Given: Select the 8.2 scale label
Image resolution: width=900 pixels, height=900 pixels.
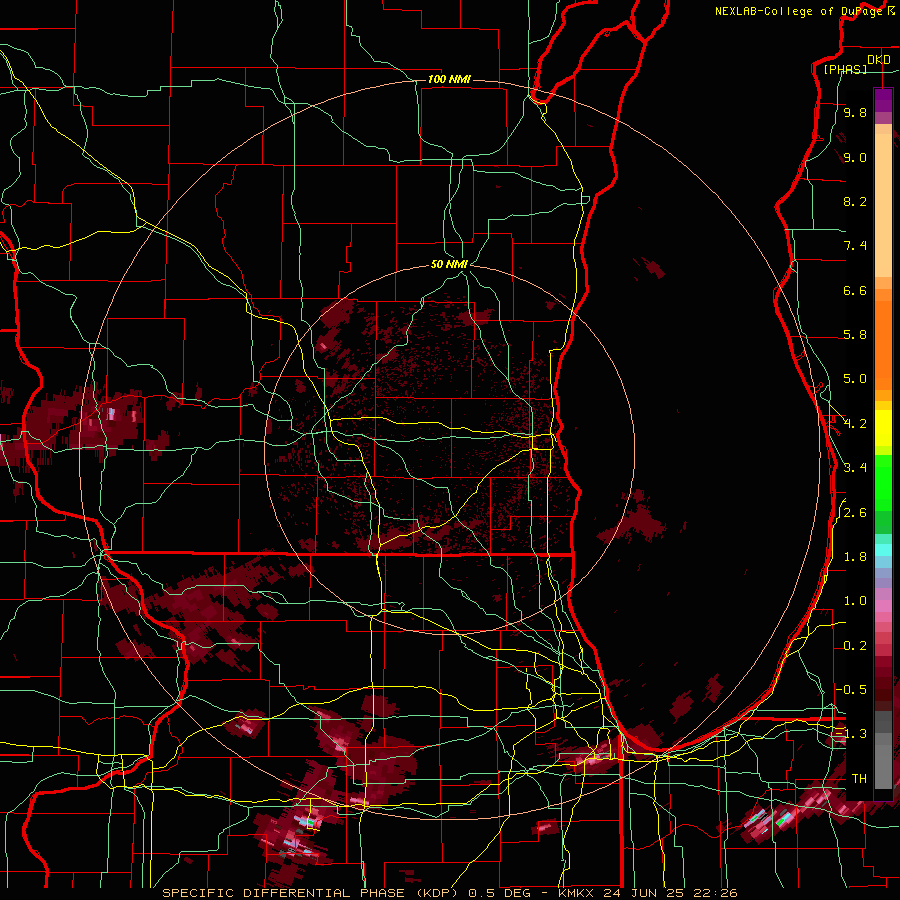Looking at the screenshot, I should 855,201.
